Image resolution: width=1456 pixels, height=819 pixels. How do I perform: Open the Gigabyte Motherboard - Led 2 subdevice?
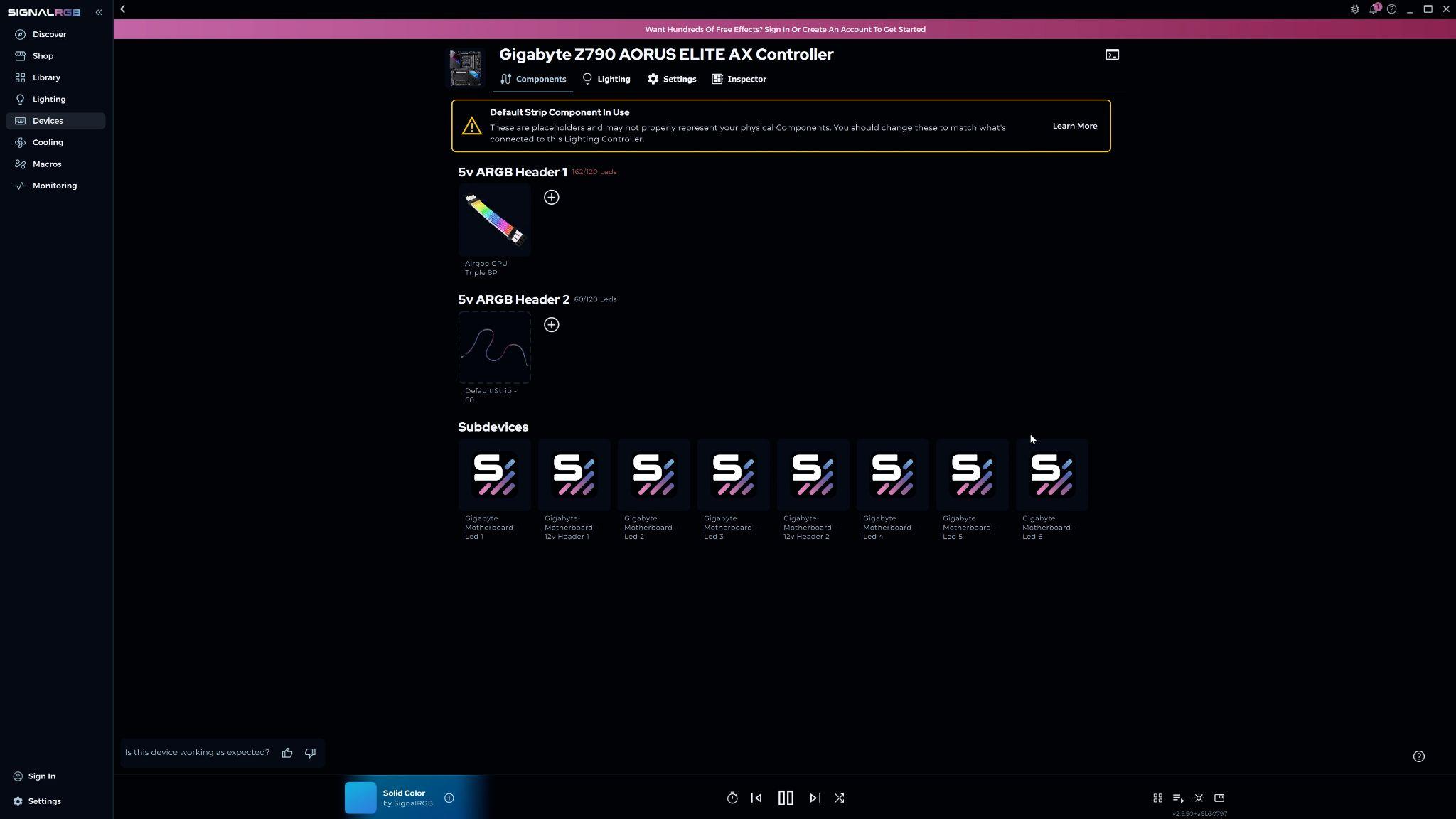click(x=654, y=475)
